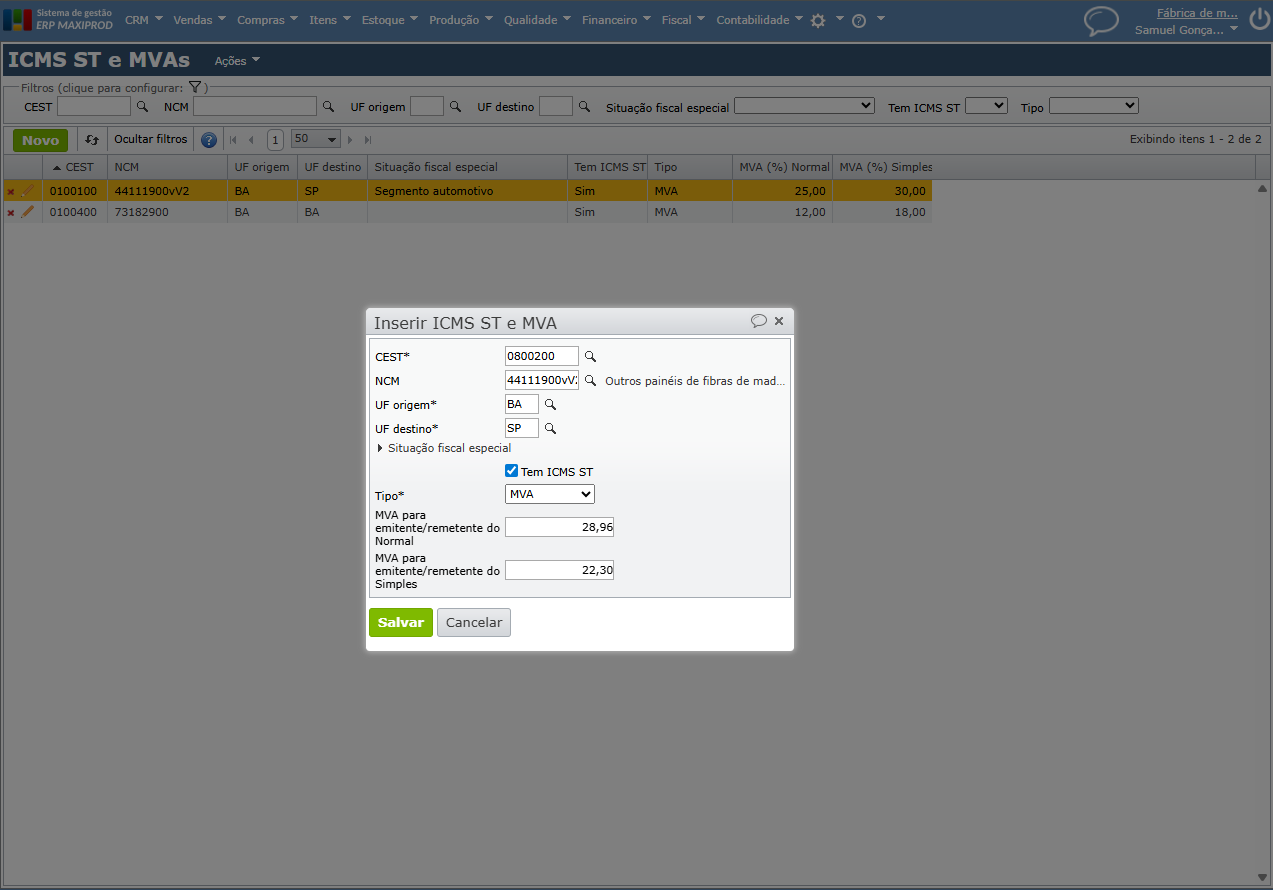Go to last page of grid
Image resolution: width=1273 pixels, height=890 pixels.
click(367, 140)
